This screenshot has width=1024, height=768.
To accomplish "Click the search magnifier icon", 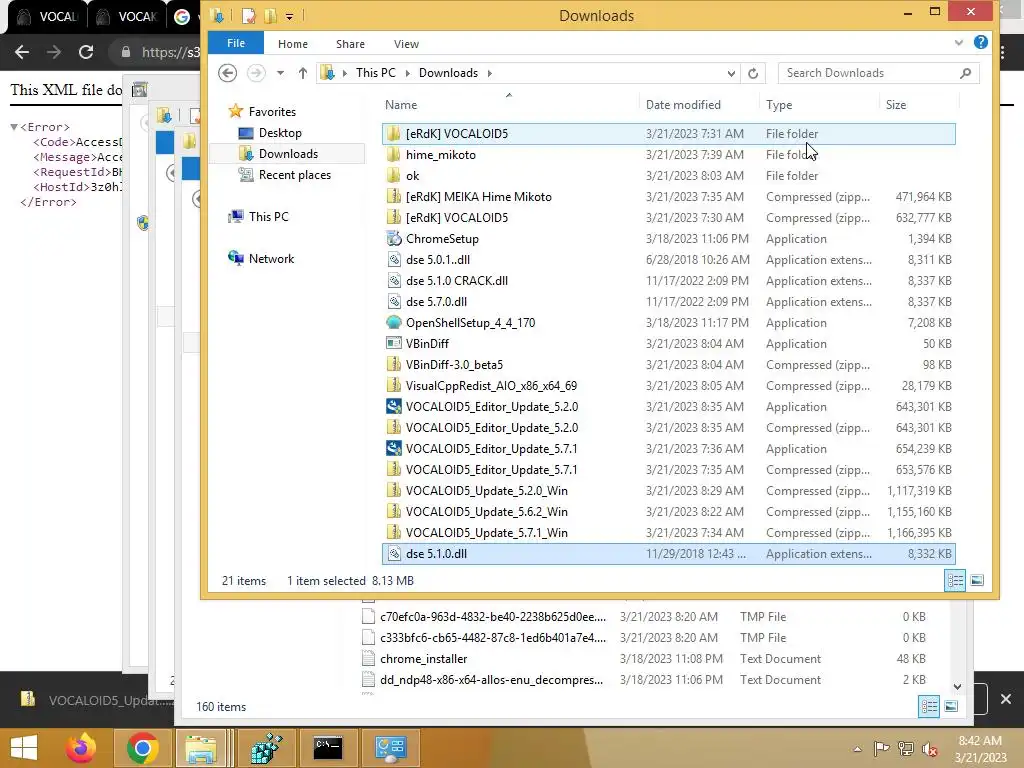I will click(x=966, y=73).
